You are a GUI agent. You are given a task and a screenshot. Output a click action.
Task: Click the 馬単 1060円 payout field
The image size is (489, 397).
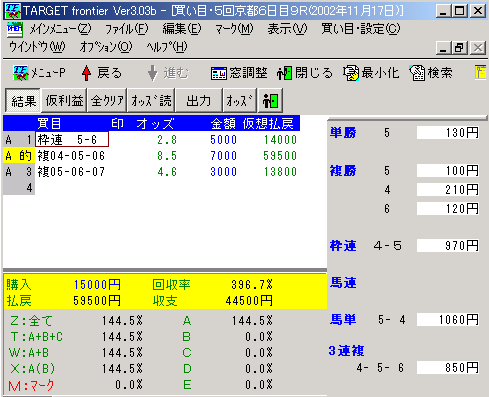tap(448, 320)
